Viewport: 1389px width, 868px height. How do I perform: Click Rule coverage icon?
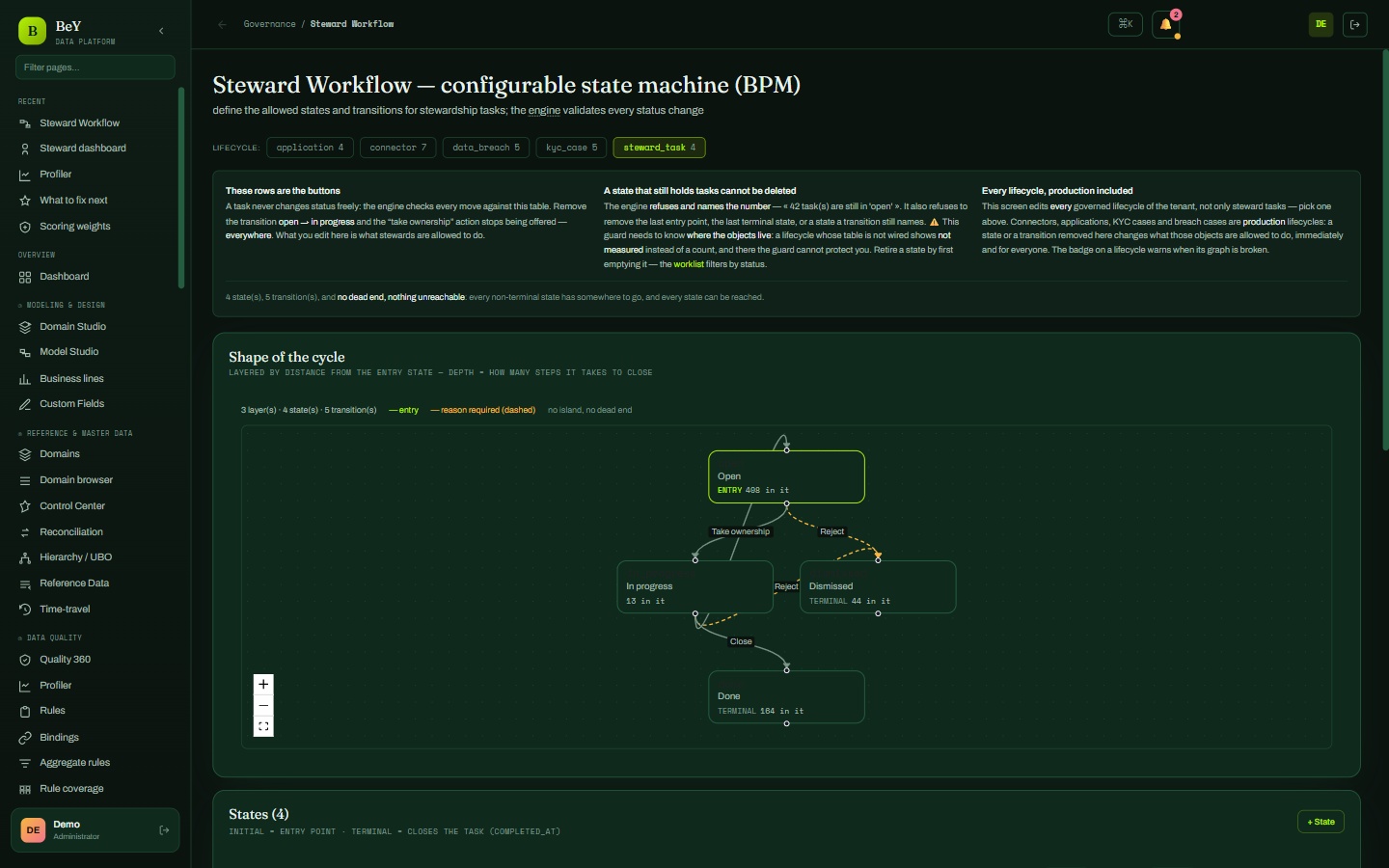(25, 789)
